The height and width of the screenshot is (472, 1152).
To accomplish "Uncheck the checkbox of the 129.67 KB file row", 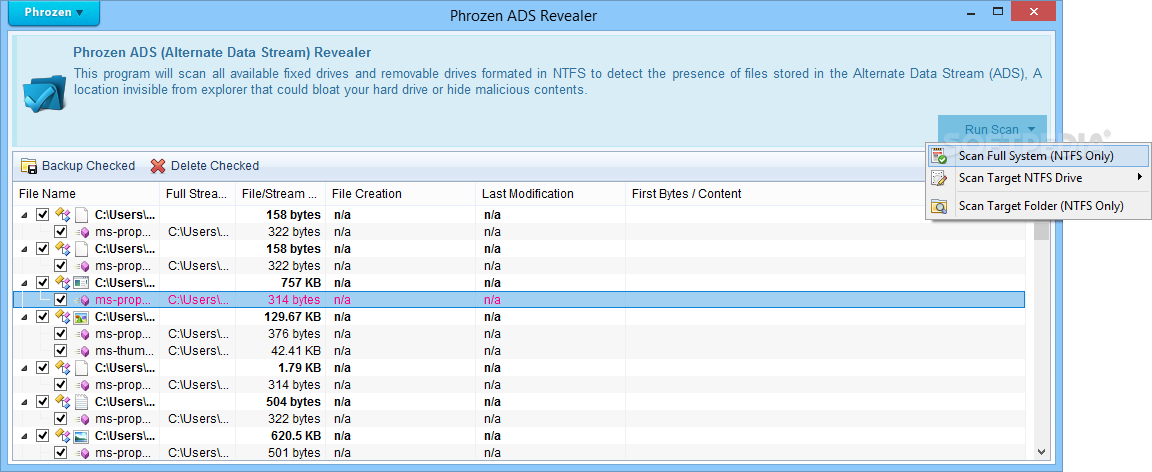I will 43,317.
